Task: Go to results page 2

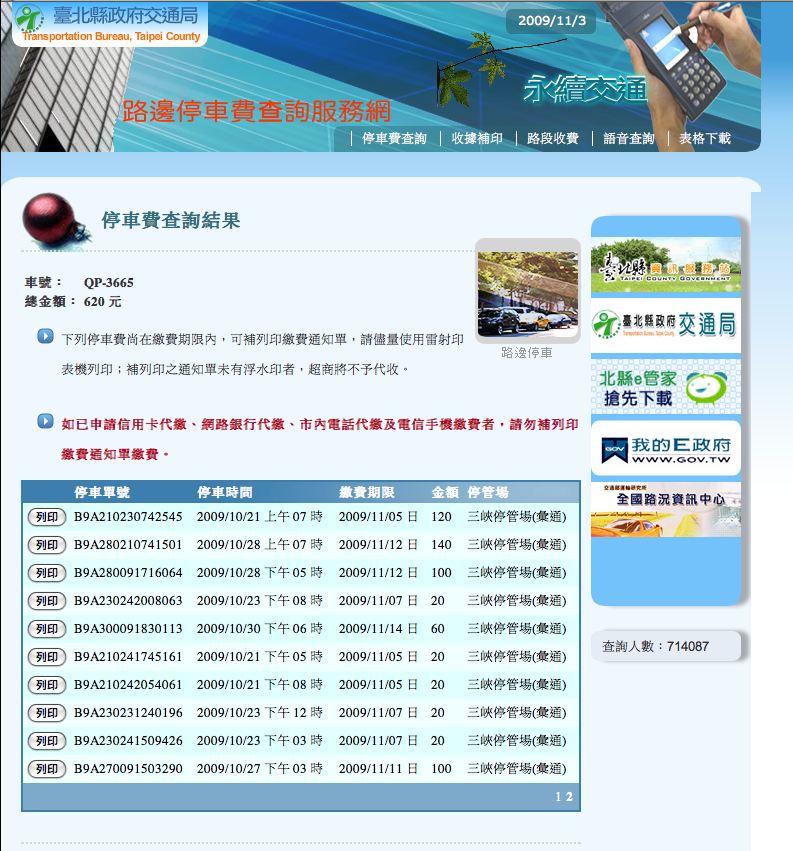Action: 569,797
